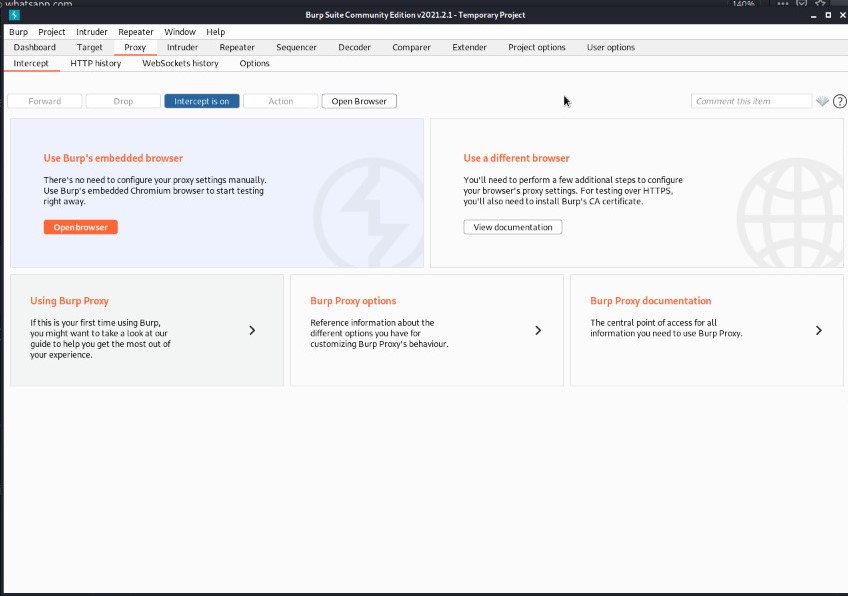Switch to the Target tab
Screen dimensions: 848x596
pos(90,48)
